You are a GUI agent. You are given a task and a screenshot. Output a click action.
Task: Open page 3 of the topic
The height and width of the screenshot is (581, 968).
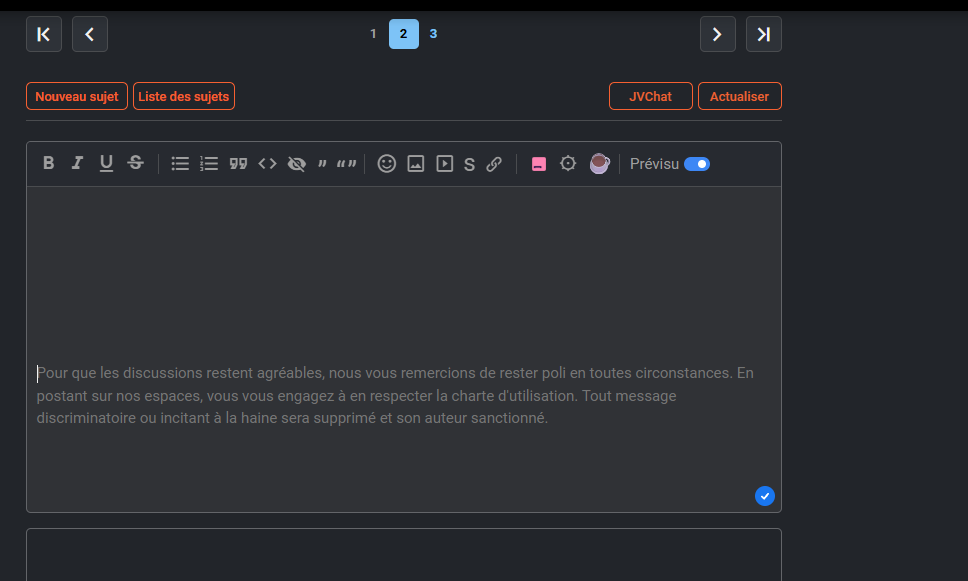[433, 34]
